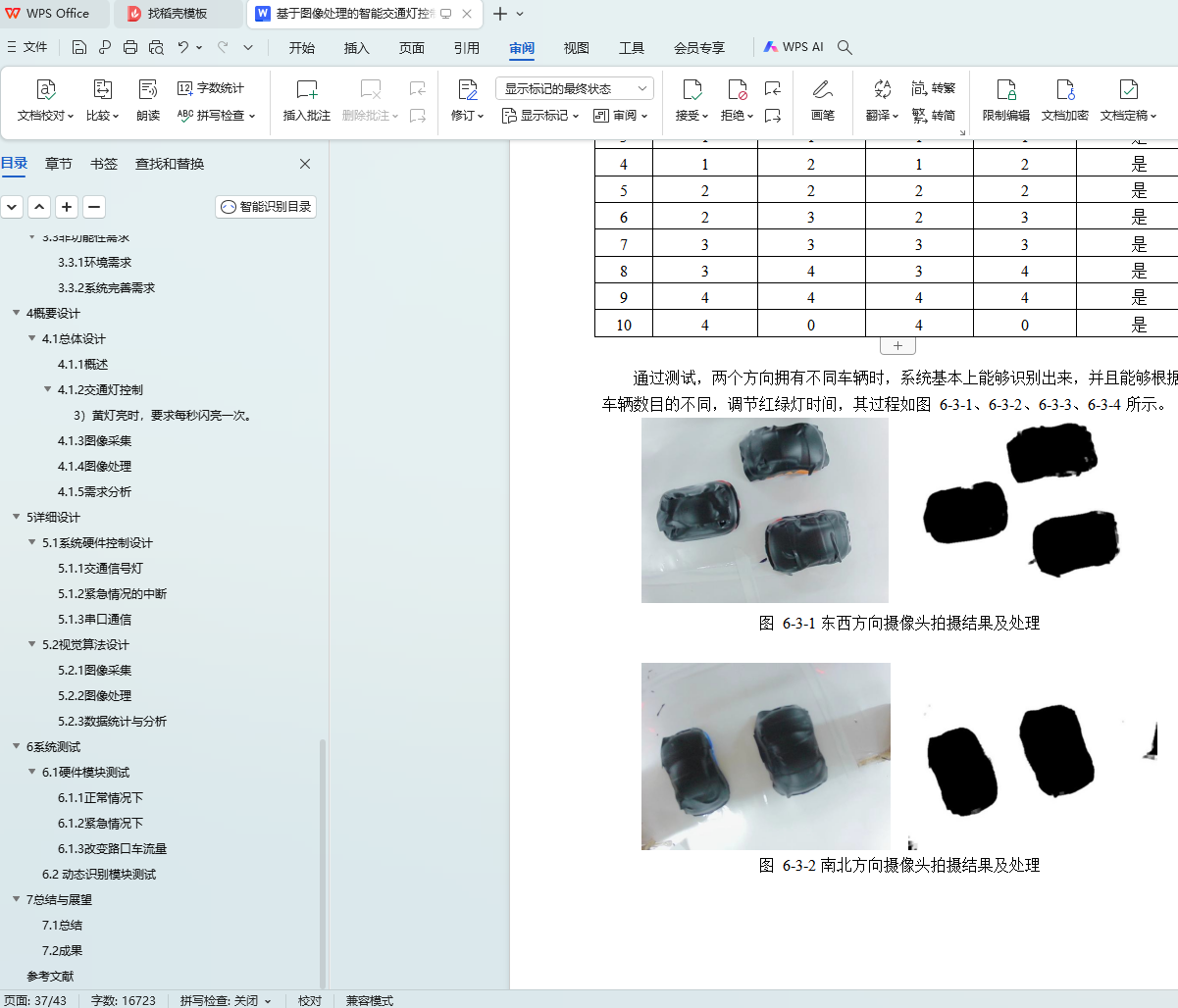Click the print icon in quick toolbar
Image resolution: width=1178 pixels, height=1008 pixels.
[x=130, y=47]
